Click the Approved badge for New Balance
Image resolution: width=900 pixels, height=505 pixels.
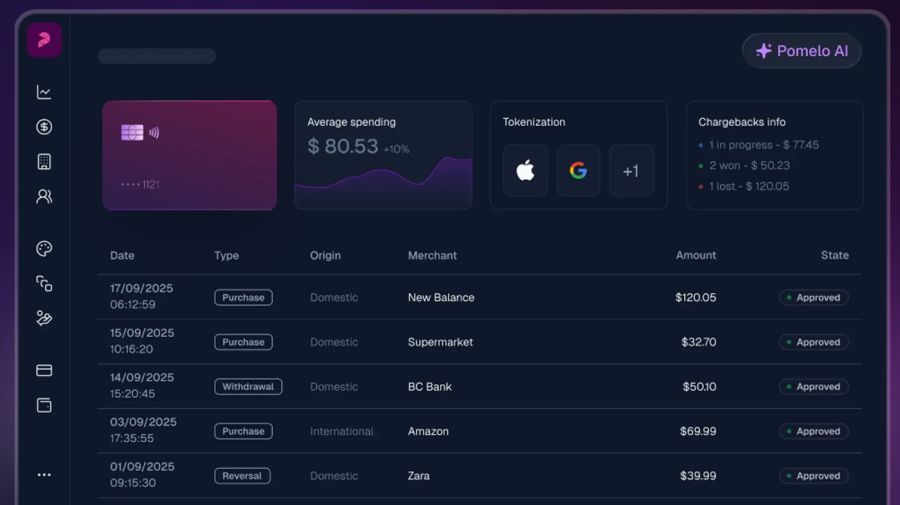pyautogui.click(x=814, y=297)
